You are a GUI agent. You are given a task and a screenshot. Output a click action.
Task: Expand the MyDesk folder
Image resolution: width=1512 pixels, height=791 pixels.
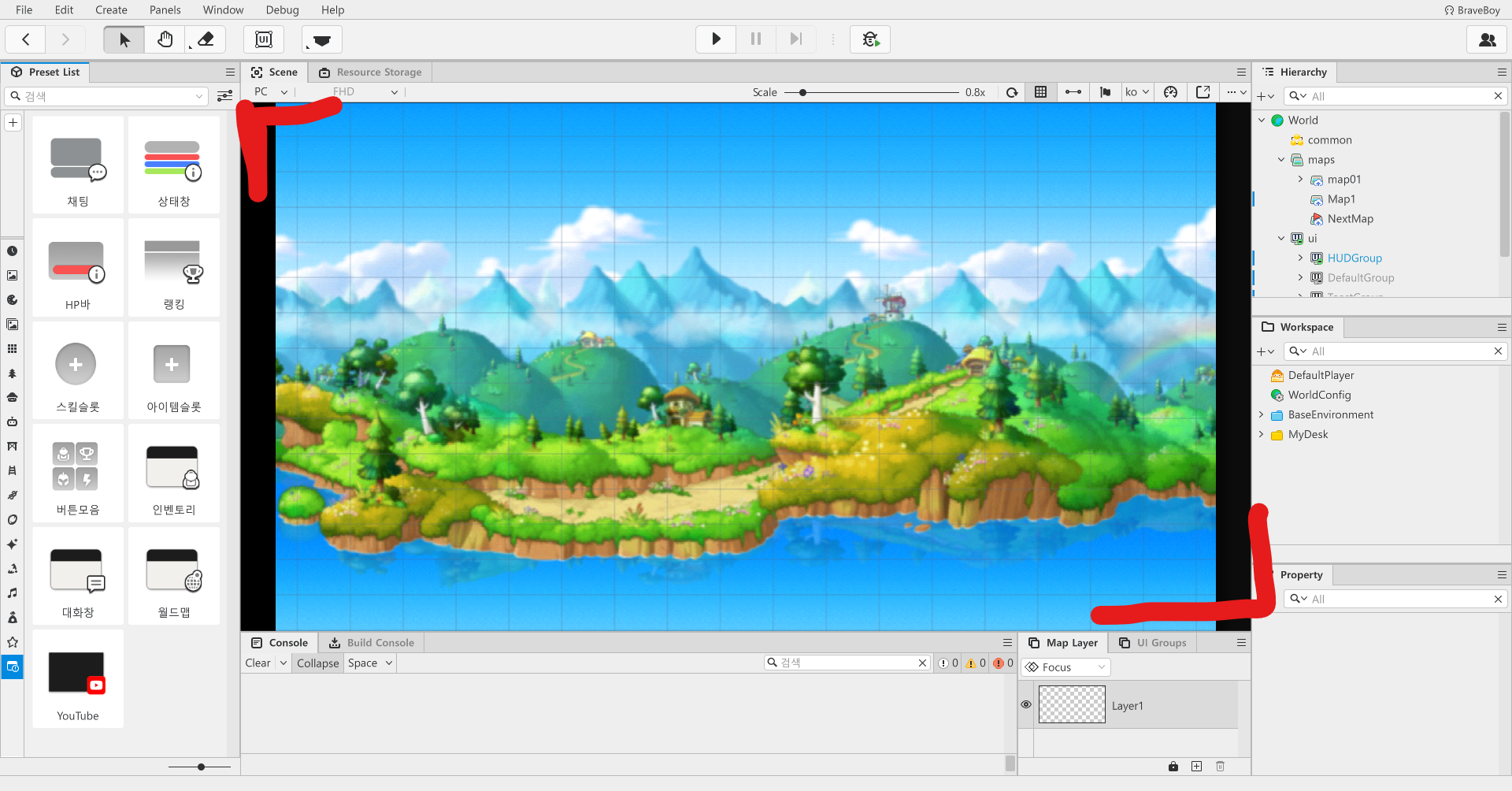(1261, 435)
